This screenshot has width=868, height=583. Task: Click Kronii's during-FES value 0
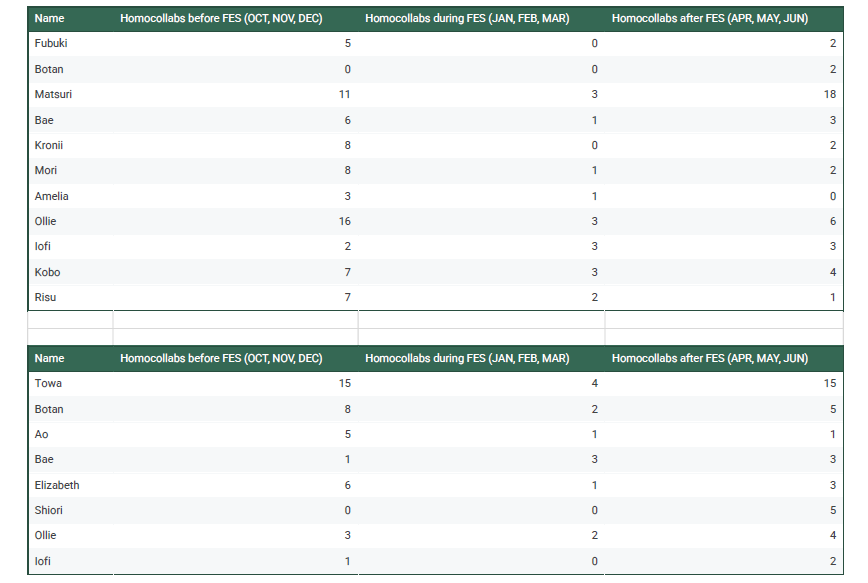point(595,145)
